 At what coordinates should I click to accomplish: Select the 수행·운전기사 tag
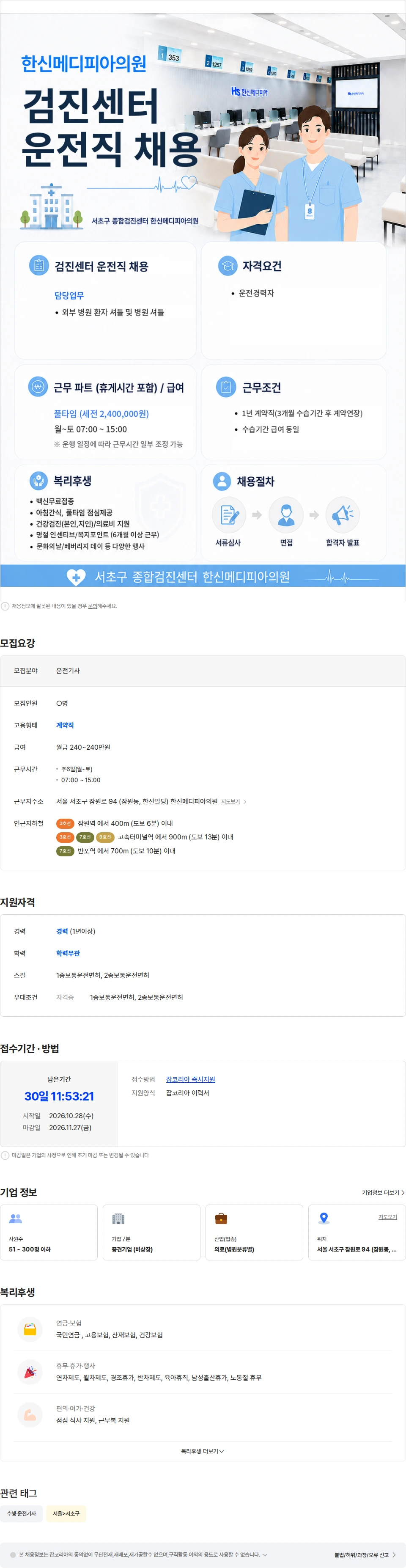coord(21,1513)
